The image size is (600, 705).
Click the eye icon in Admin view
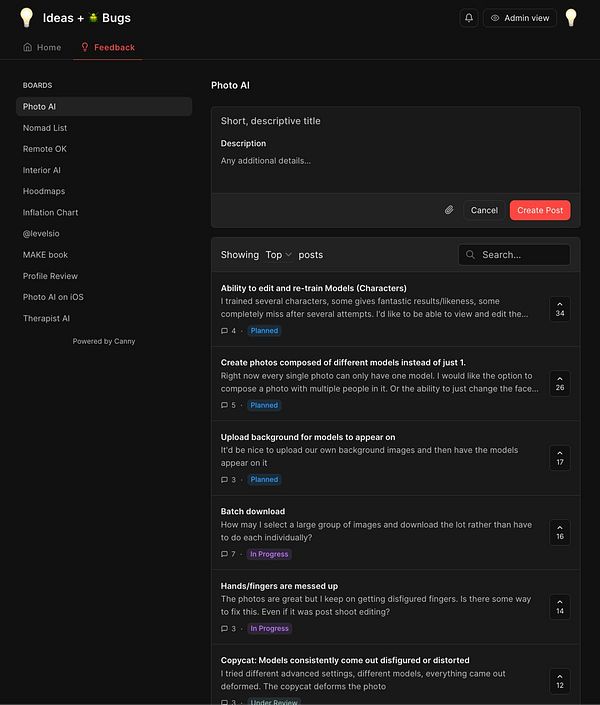pyautogui.click(x=494, y=18)
